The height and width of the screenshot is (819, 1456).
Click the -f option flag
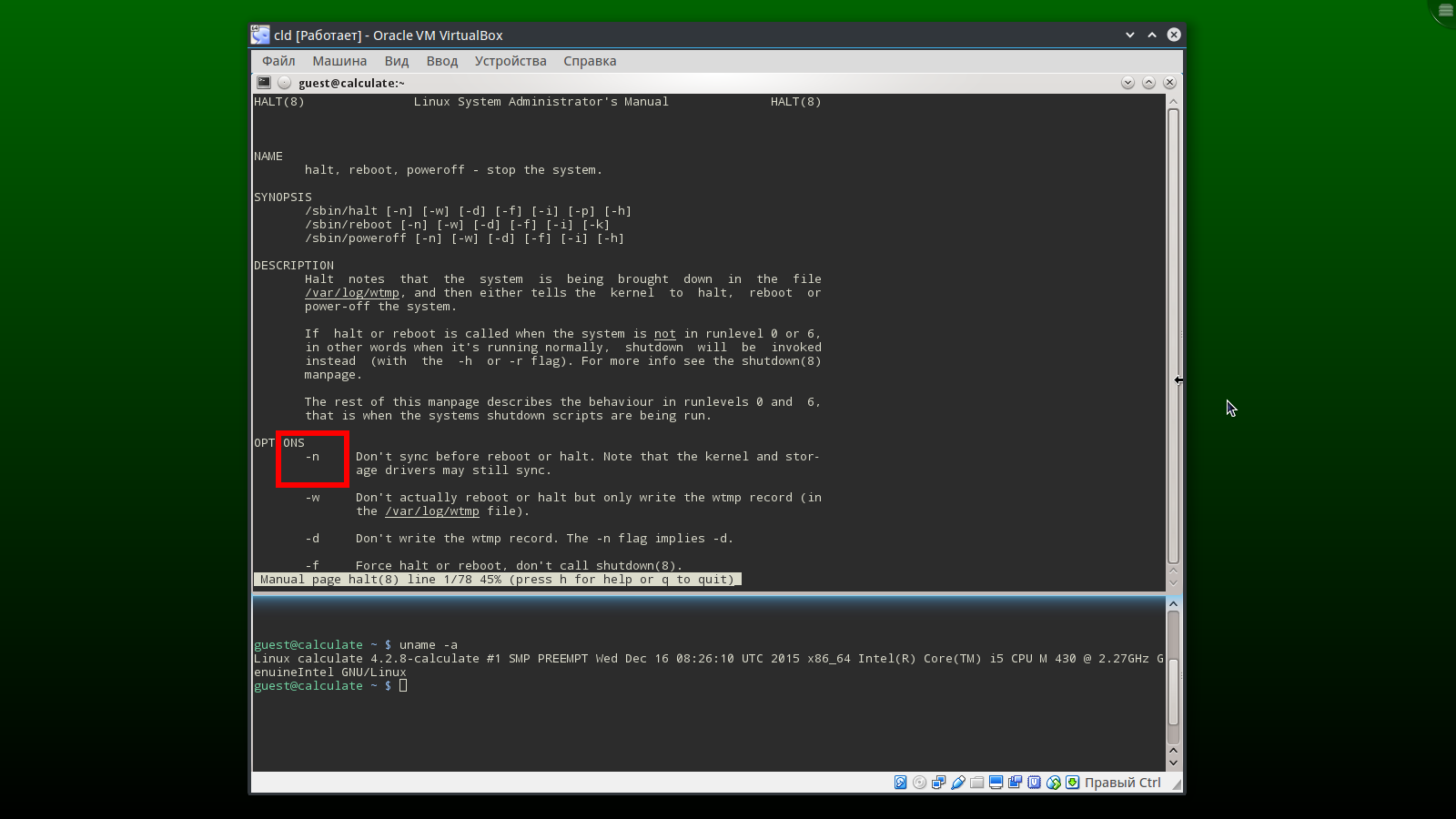point(312,566)
